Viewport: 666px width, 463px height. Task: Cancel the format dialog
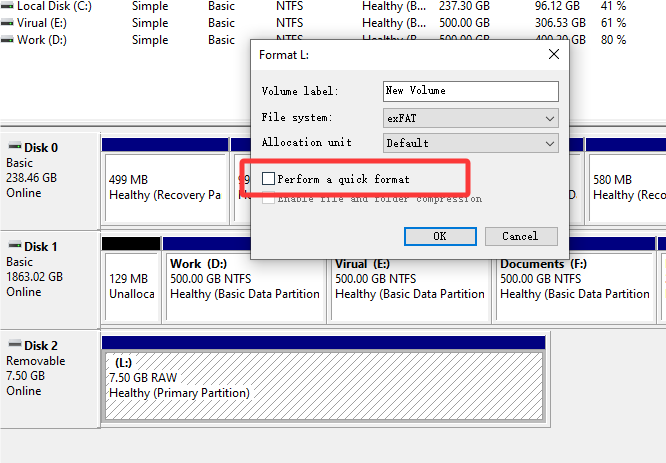520,236
